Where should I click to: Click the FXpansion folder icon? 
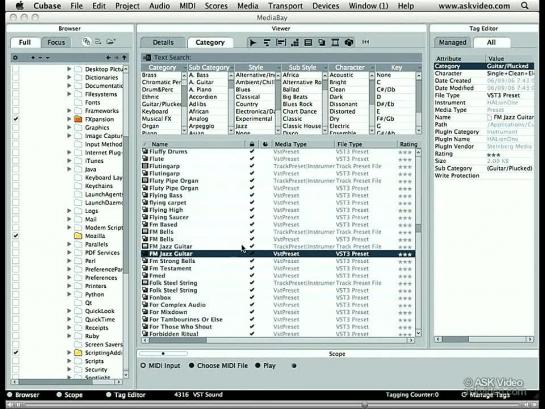coord(78,119)
